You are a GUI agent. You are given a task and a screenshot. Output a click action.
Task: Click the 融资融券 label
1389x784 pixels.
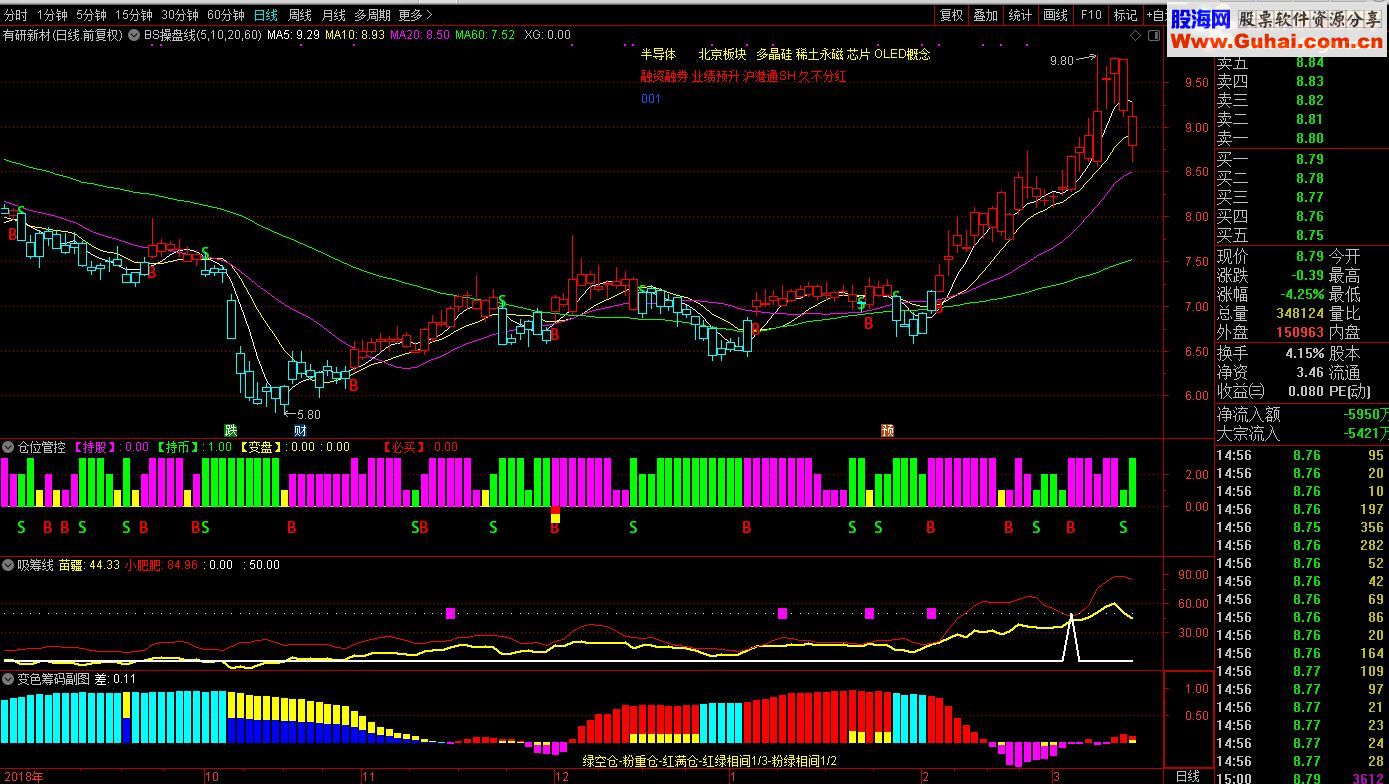pos(664,76)
